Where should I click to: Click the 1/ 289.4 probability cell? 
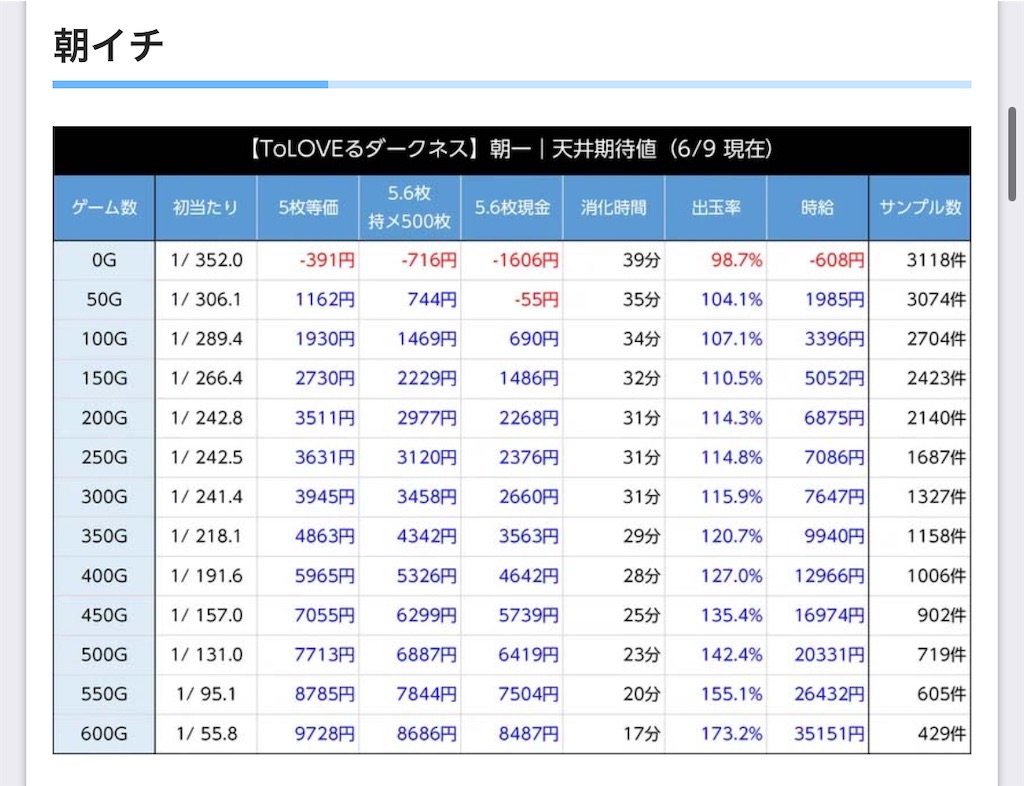(x=206, y=339)
